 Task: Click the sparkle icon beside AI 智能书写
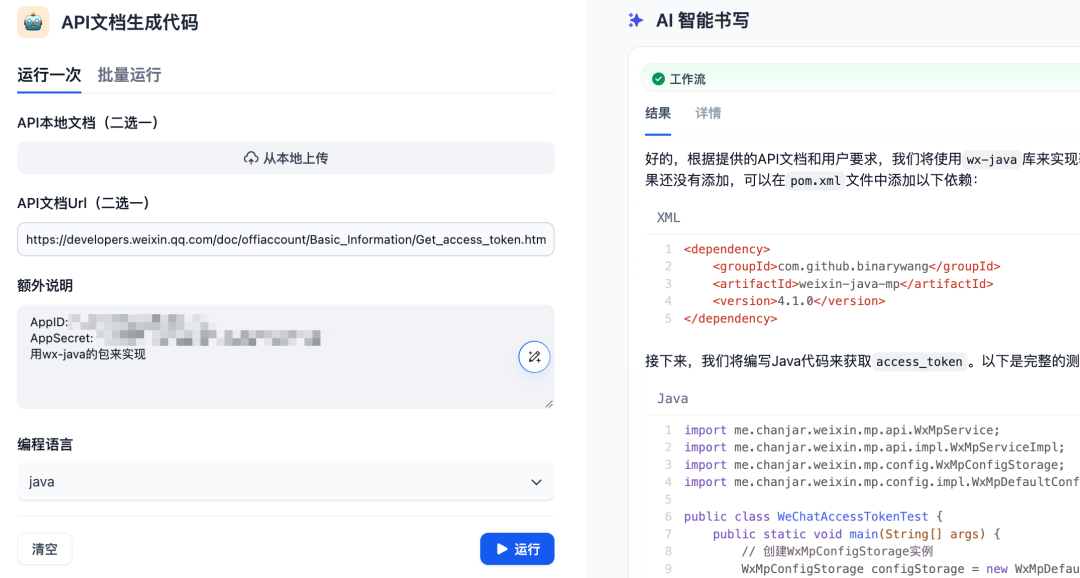point(637,19)
